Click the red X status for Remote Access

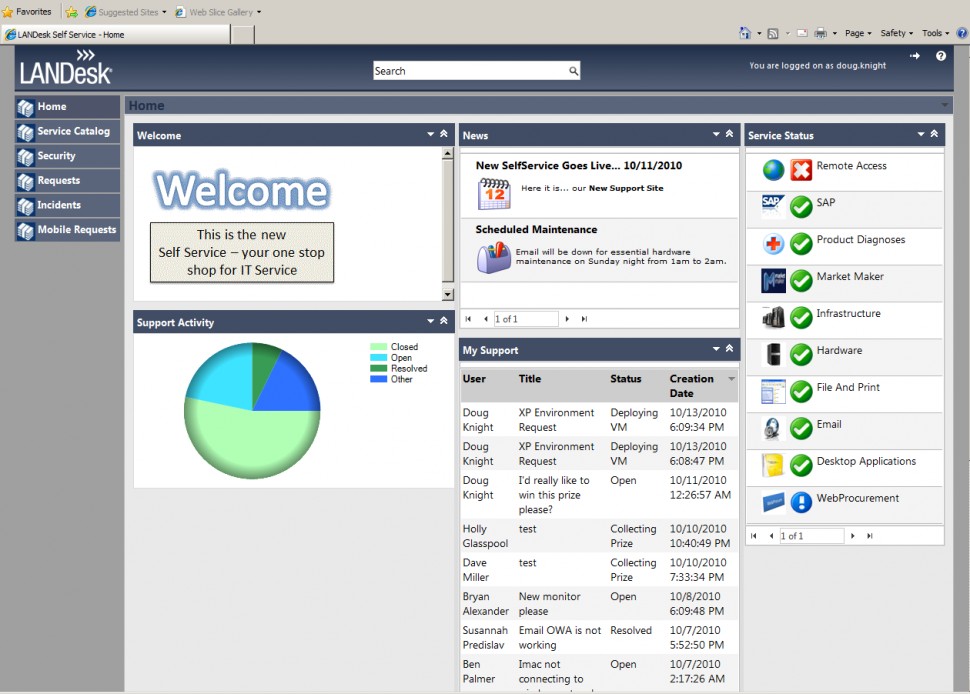(801, 170)
